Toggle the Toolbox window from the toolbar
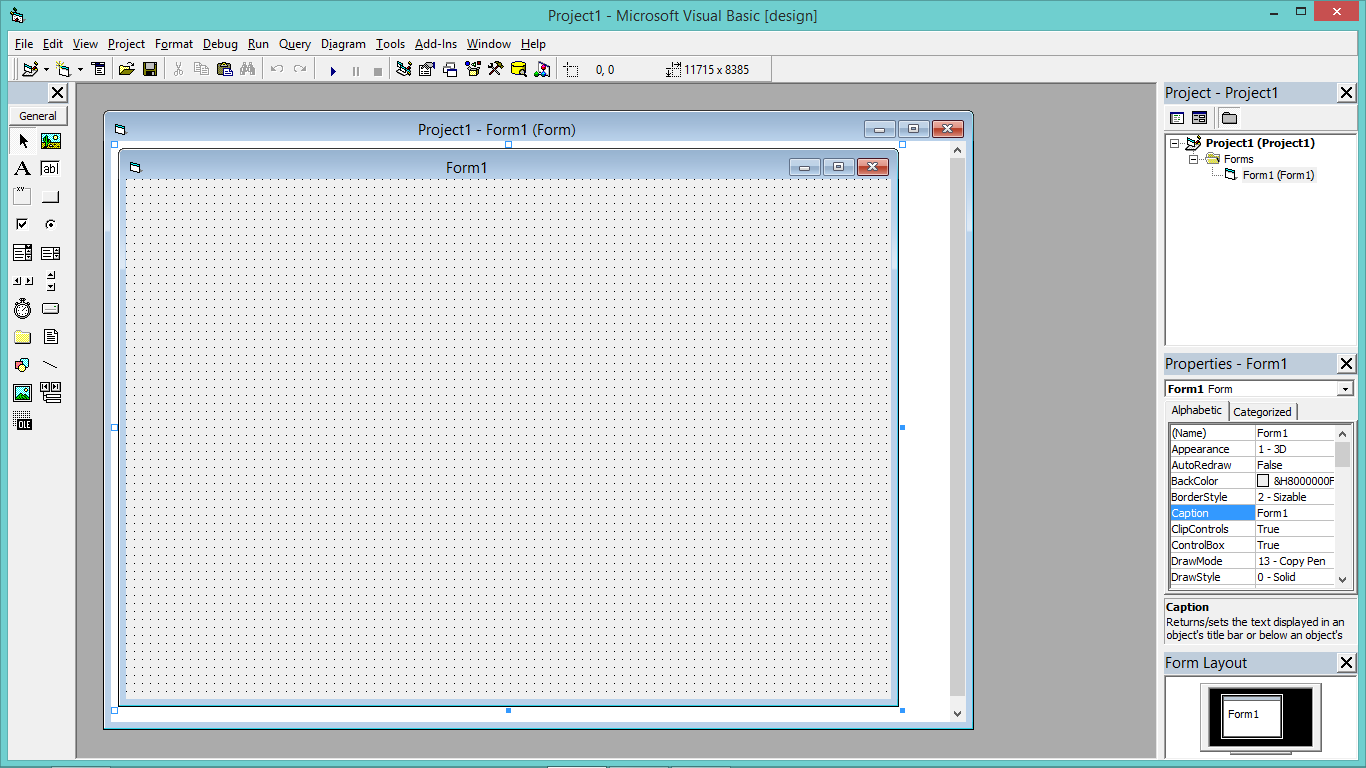This screenshot has height=768, width=1366. pos(497,69)
